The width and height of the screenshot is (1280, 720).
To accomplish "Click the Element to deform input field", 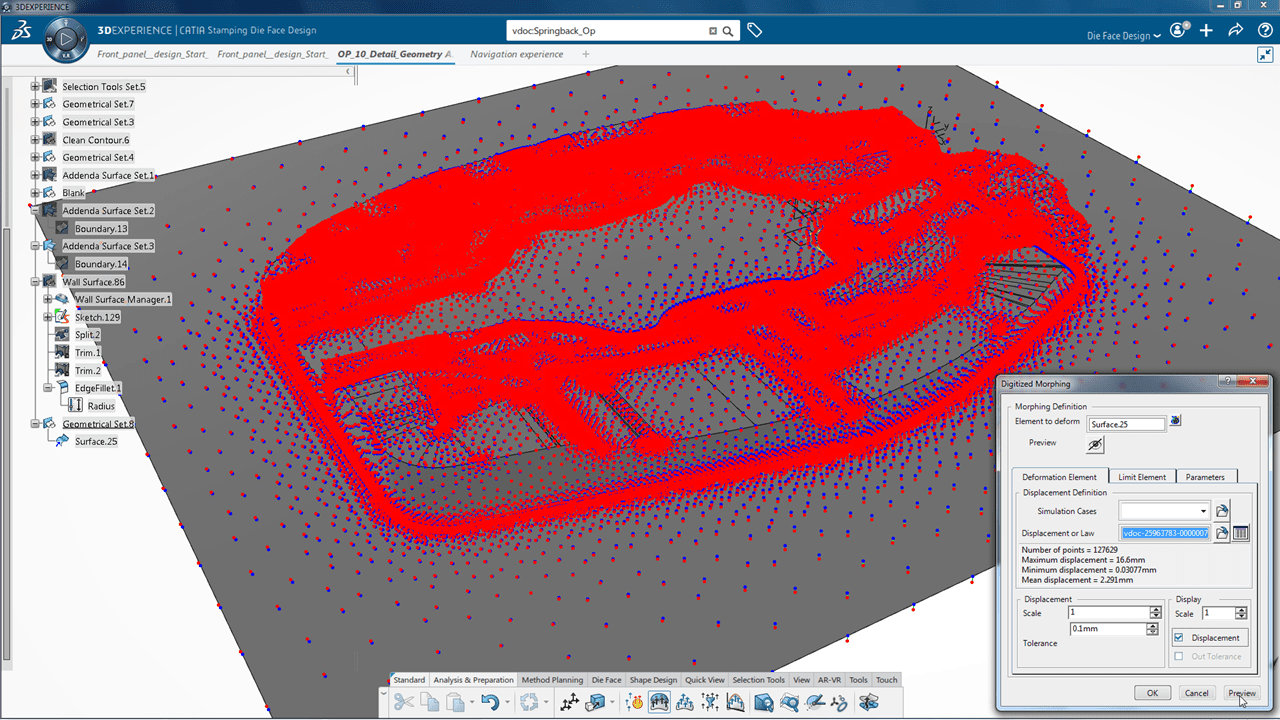I will pyautogui.click(x=1127, y=424).
